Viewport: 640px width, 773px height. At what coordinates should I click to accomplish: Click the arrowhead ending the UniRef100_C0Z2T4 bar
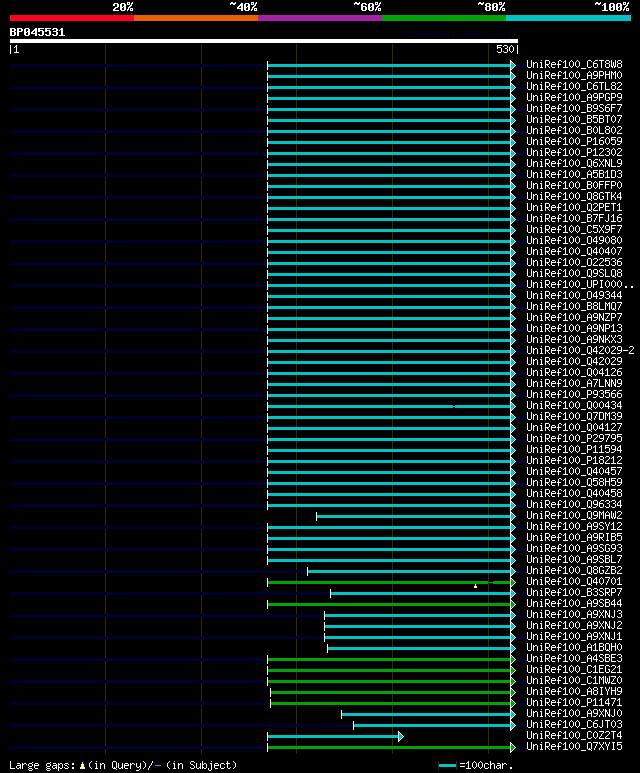(401, 737)
